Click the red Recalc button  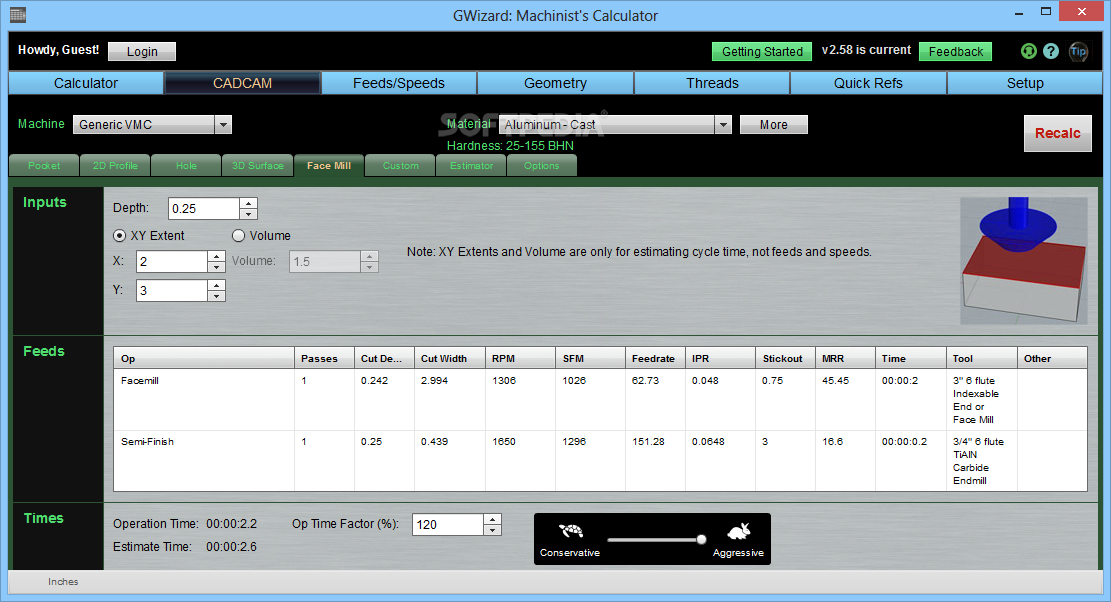point(1057,133)
